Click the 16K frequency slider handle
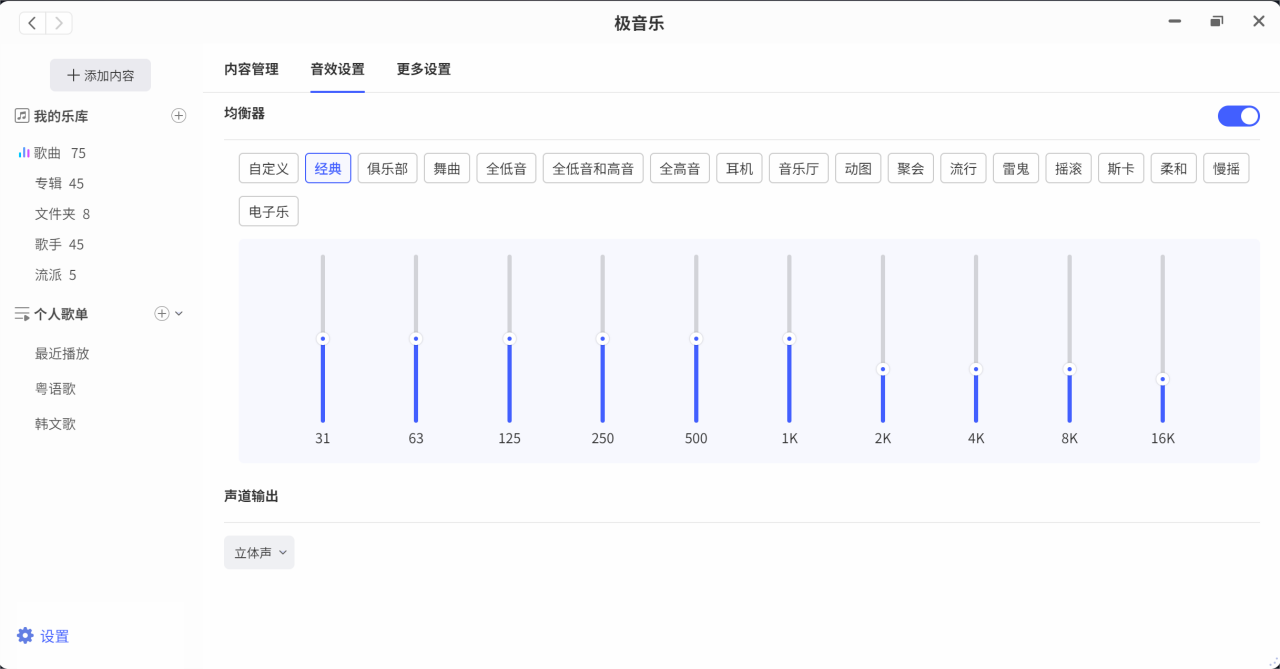Image resolution: width=1280 pixels, height=669 pixels. coord(1162,380)
